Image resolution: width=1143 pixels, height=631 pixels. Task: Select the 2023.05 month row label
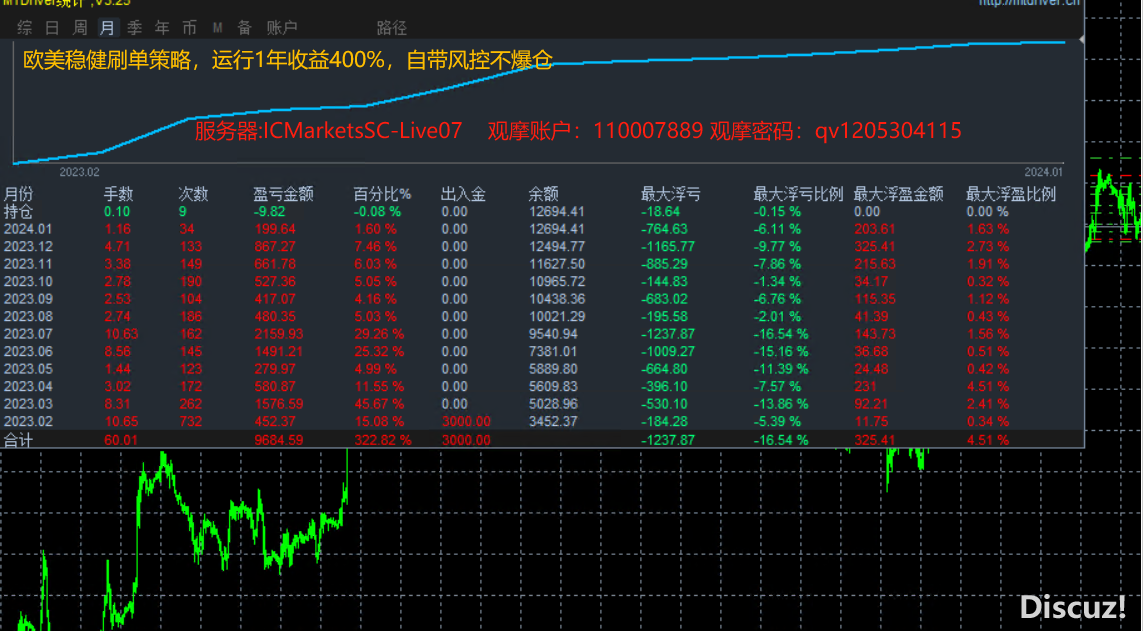28,369
